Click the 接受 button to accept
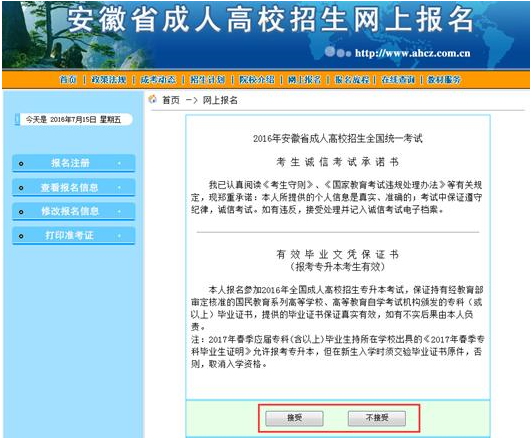This screenshot has width=530, height=443. point(294,418)
